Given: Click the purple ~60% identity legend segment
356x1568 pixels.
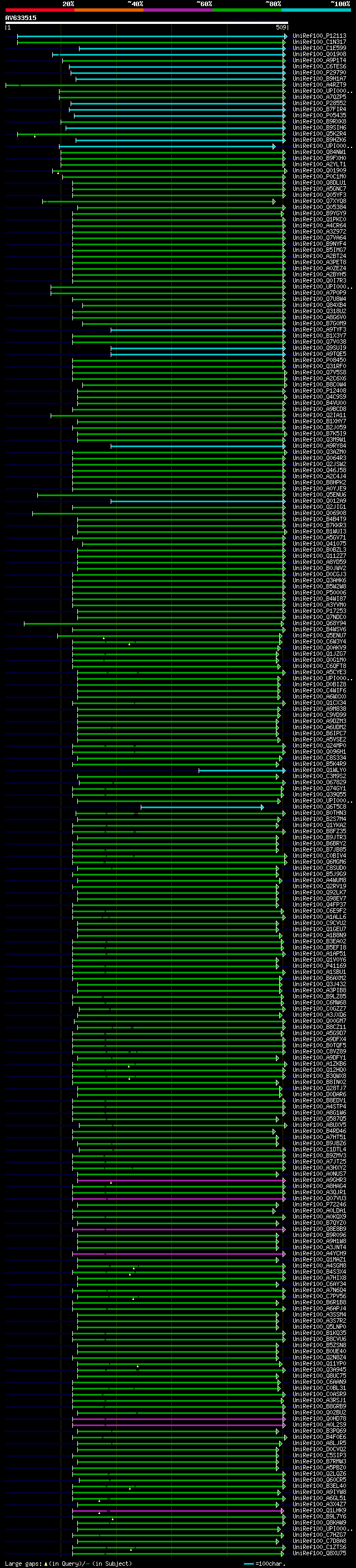Looking at the screenshot, I should 177,10.
